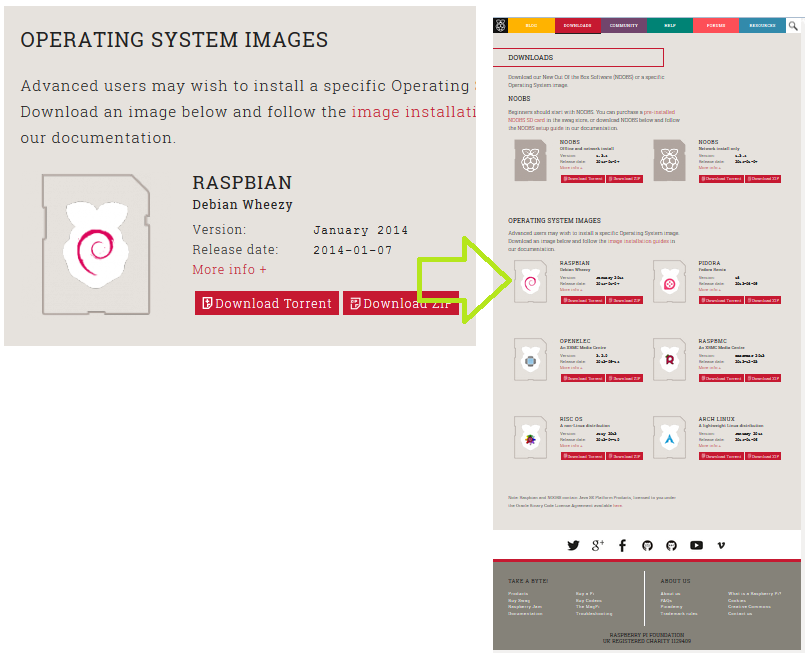The height and width of the screenshot is (654, 812).
Task: Click the Raspberry Pi logo in the navigation bar
Action: 501,26
